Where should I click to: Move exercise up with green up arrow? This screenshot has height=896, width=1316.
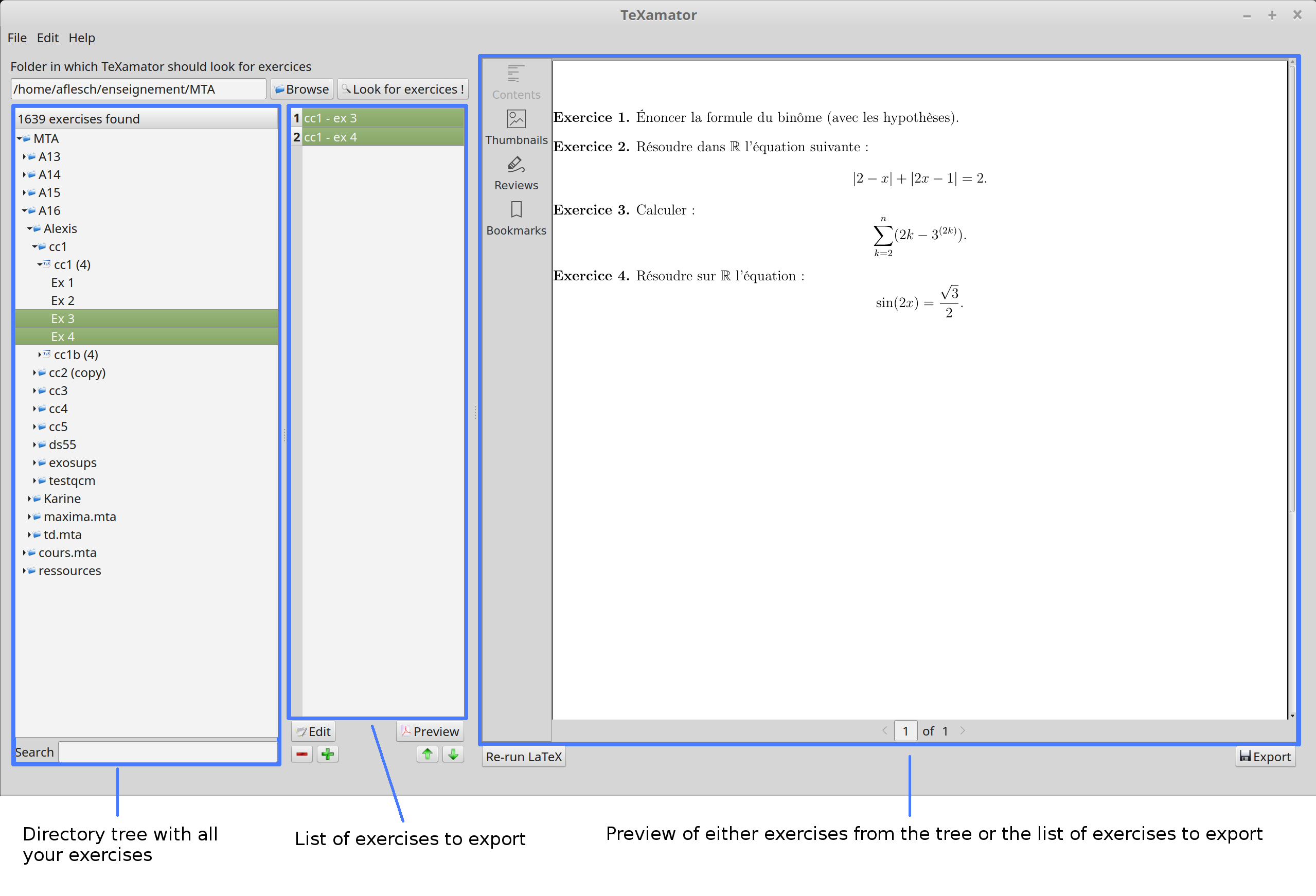(428, 754)
